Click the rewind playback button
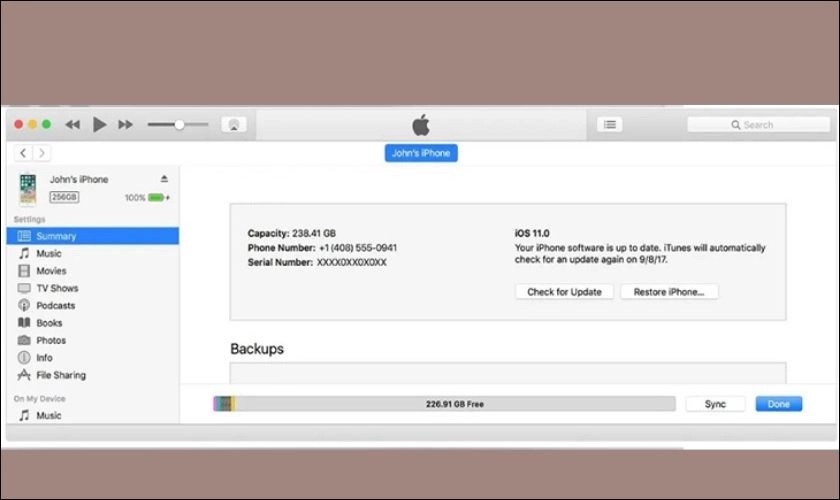This screenshot has height=500, width=840. point(72,125)
